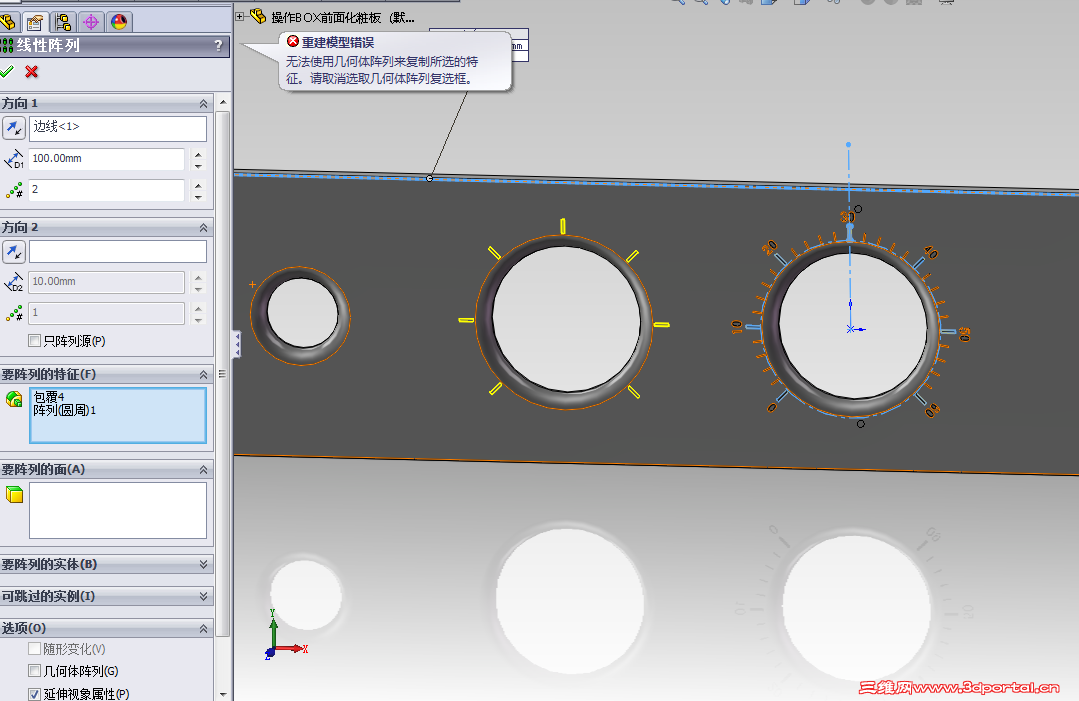Click the features to pattern icon

(14, 399)
